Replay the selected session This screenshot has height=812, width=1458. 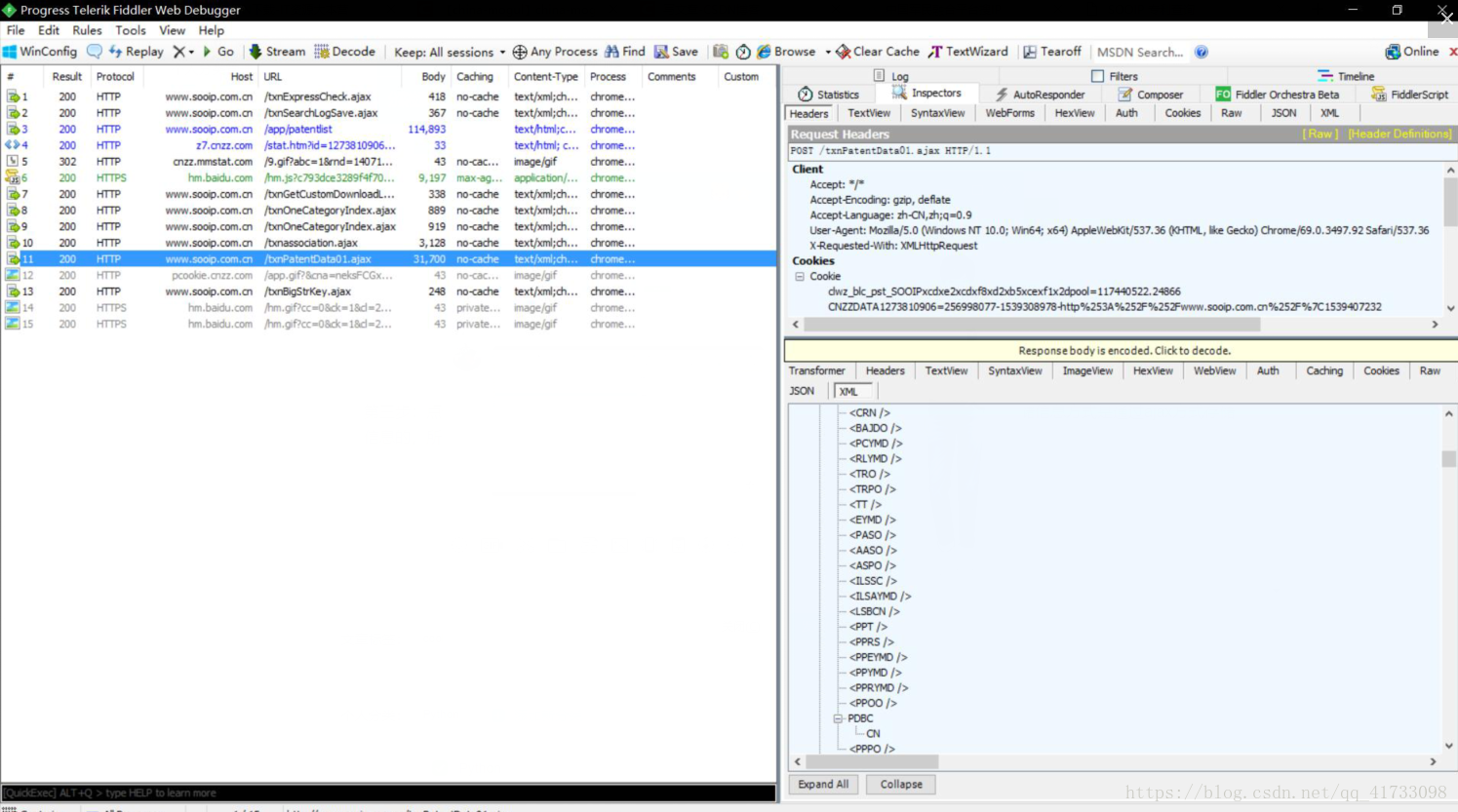(136, 52)
